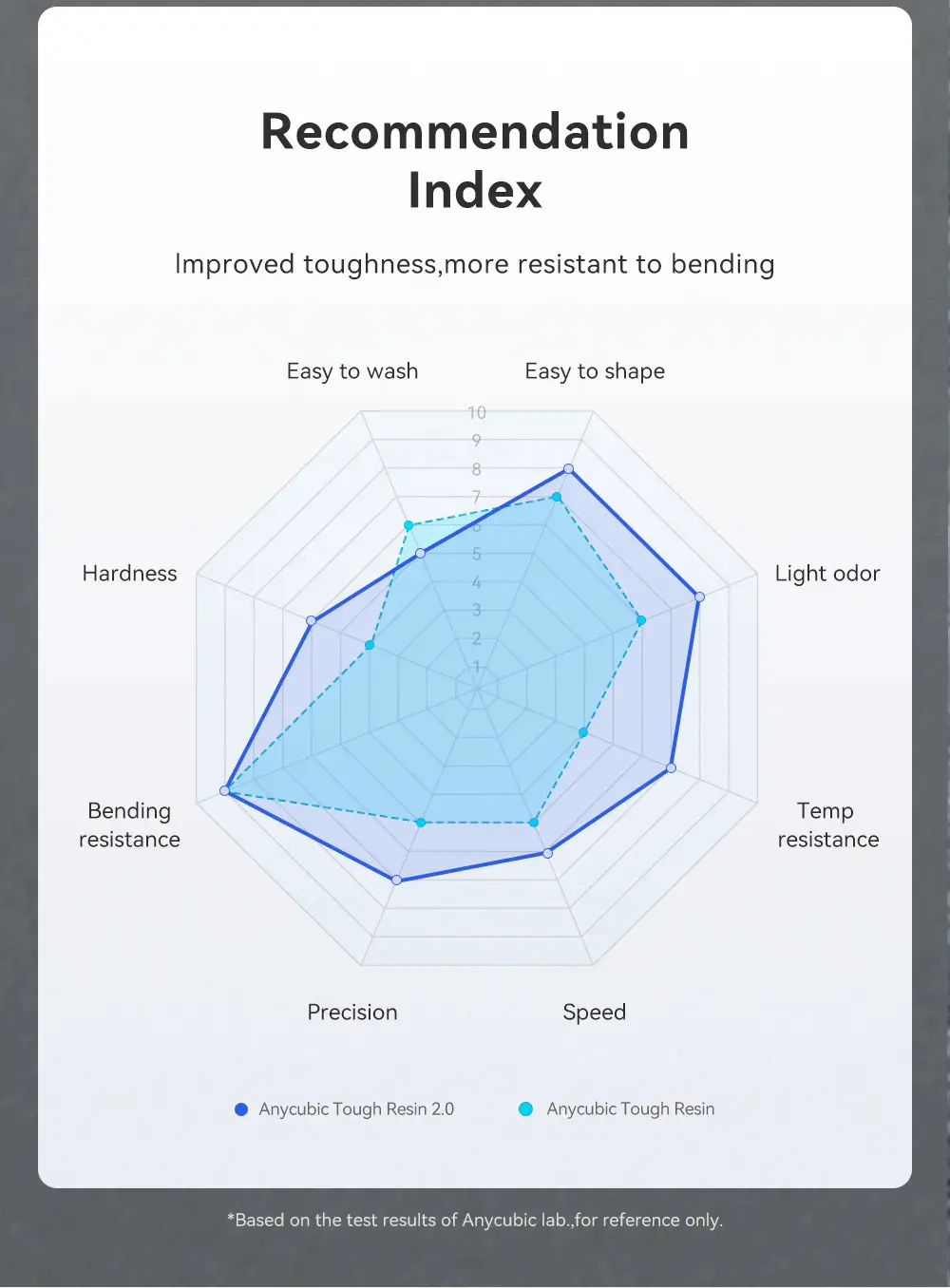Select the Bending resistance data point marker
This screenshot has height=1288, width=950.
(x=225, y=790)
